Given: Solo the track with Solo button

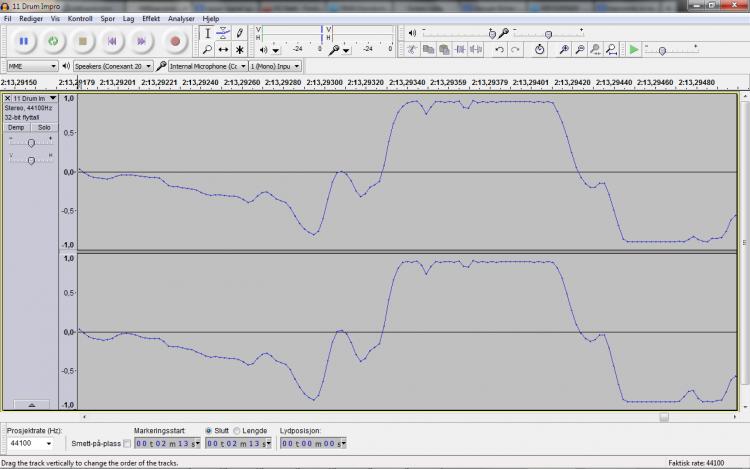Looking at the screenshot, I should (44, 128).
